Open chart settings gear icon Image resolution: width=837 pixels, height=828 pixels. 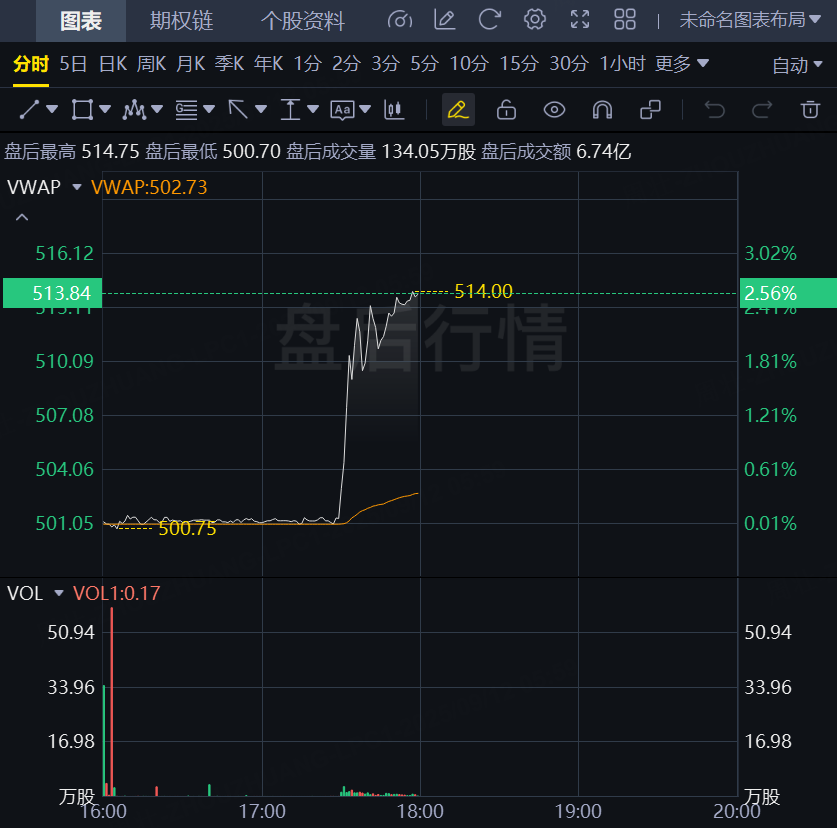click(x=535, y=19)
